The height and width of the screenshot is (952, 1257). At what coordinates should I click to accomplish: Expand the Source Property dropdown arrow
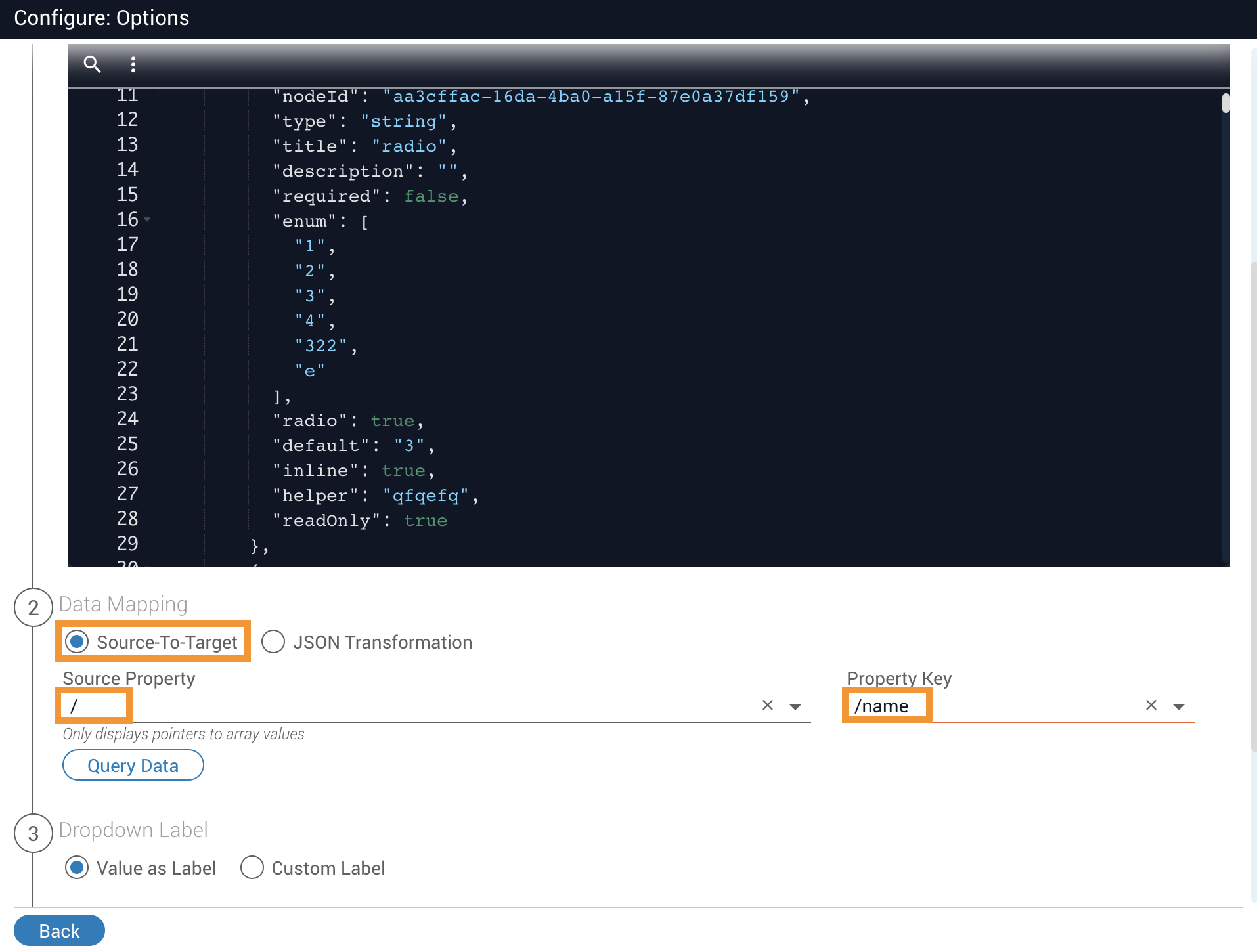point(795,706)
